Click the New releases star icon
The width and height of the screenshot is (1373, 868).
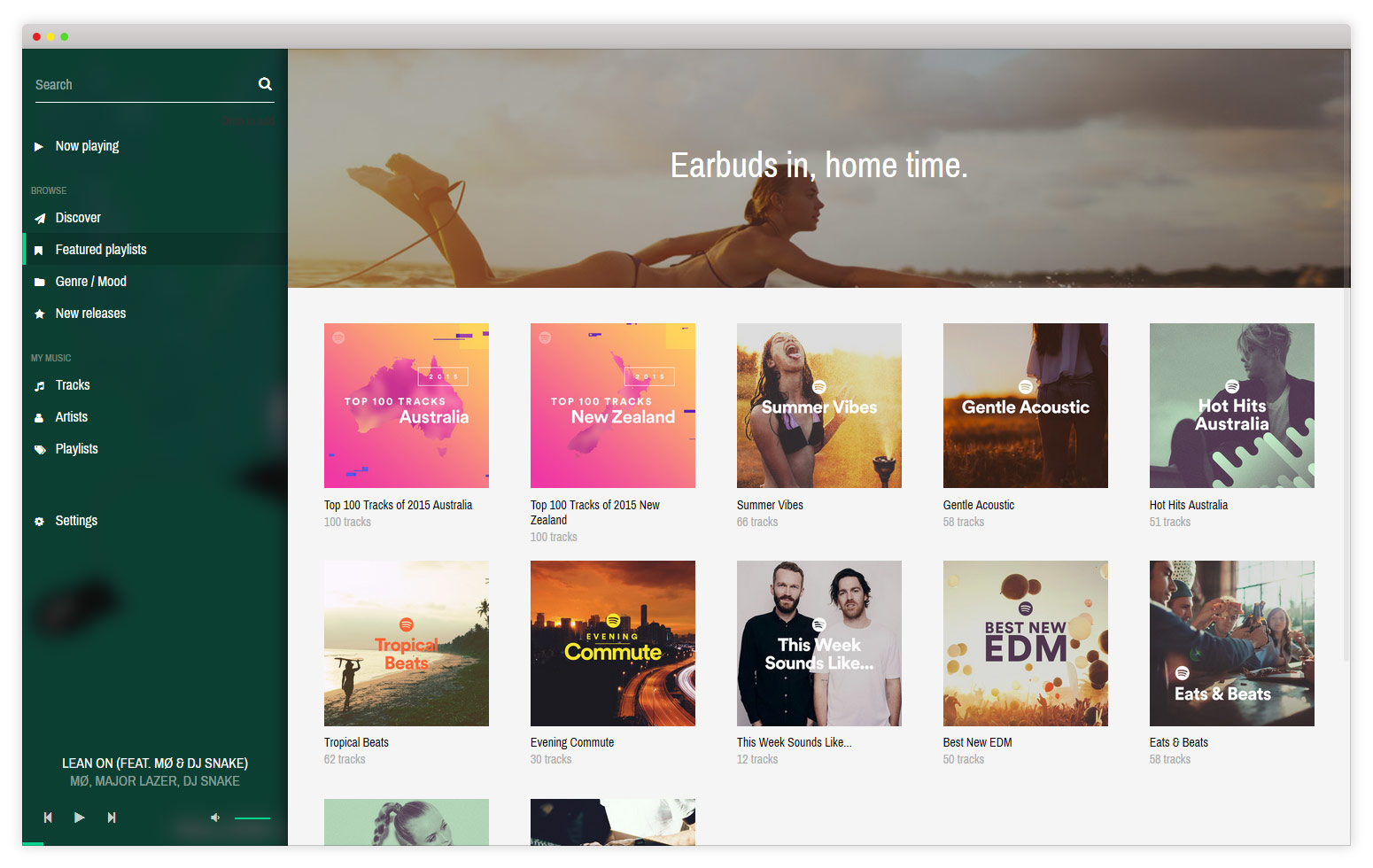pos(39,314)
